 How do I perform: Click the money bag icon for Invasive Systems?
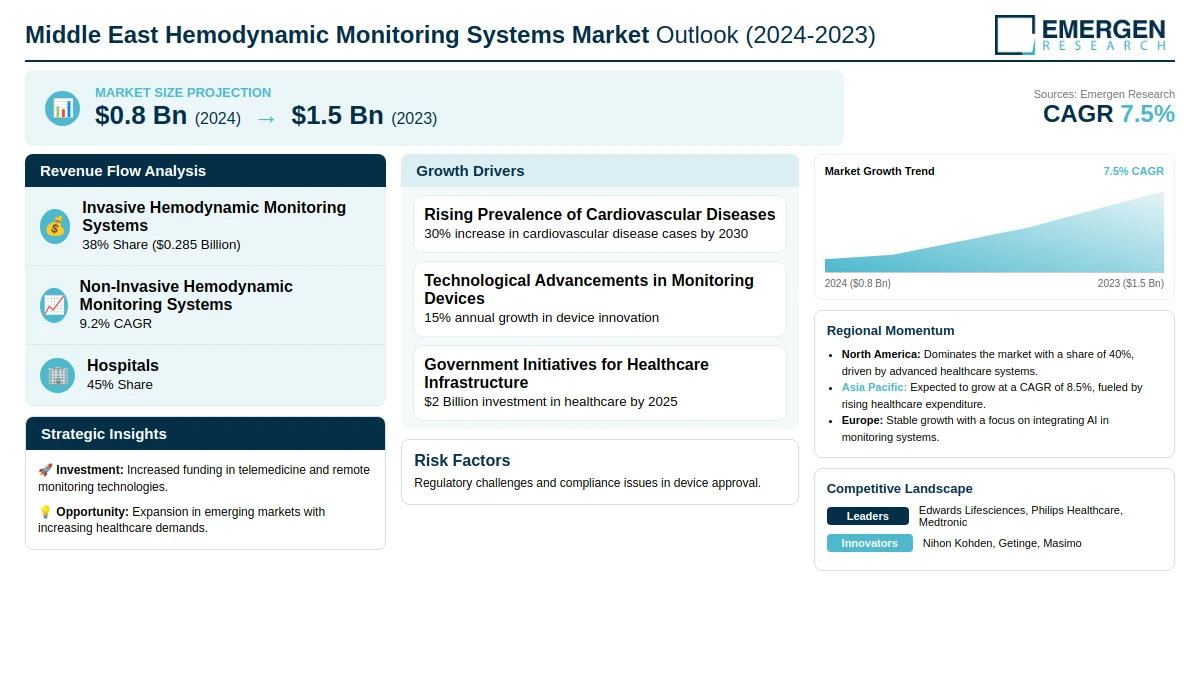[x=56, y=226]
